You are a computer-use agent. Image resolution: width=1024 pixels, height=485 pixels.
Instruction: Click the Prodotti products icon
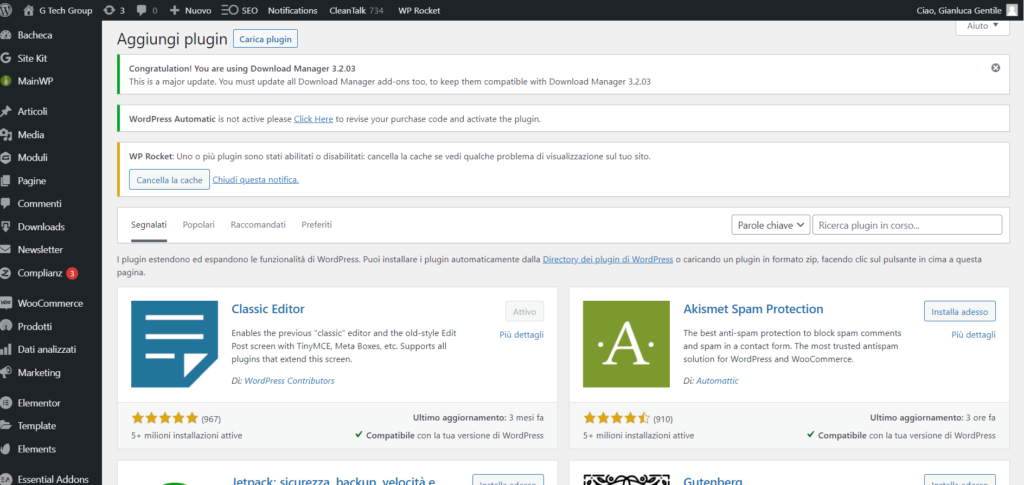pos(6,326)
